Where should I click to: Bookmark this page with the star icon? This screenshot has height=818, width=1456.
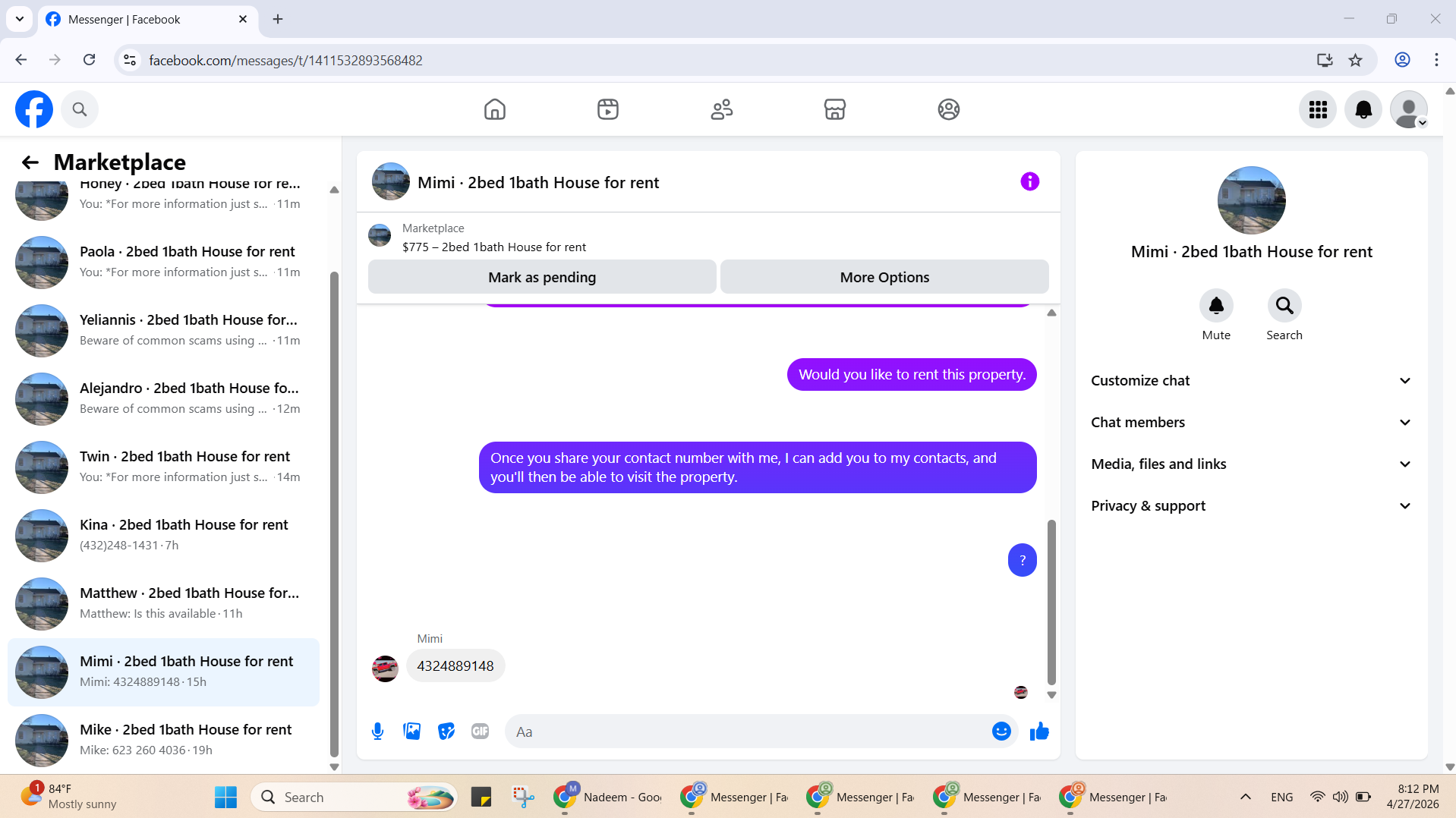tap(1356, 60)
